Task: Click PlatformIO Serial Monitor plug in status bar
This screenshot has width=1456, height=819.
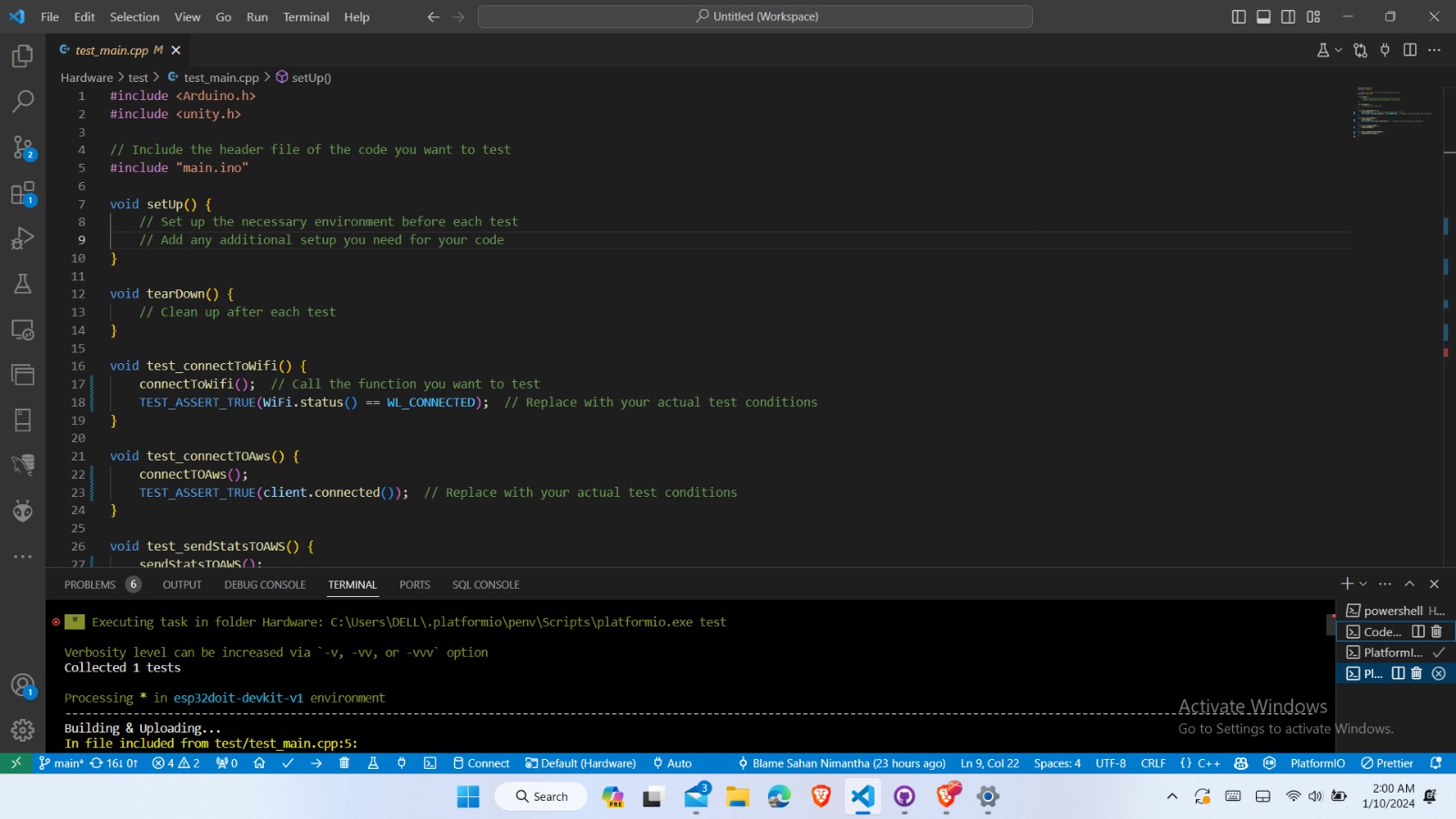Action: pos(401,763)
